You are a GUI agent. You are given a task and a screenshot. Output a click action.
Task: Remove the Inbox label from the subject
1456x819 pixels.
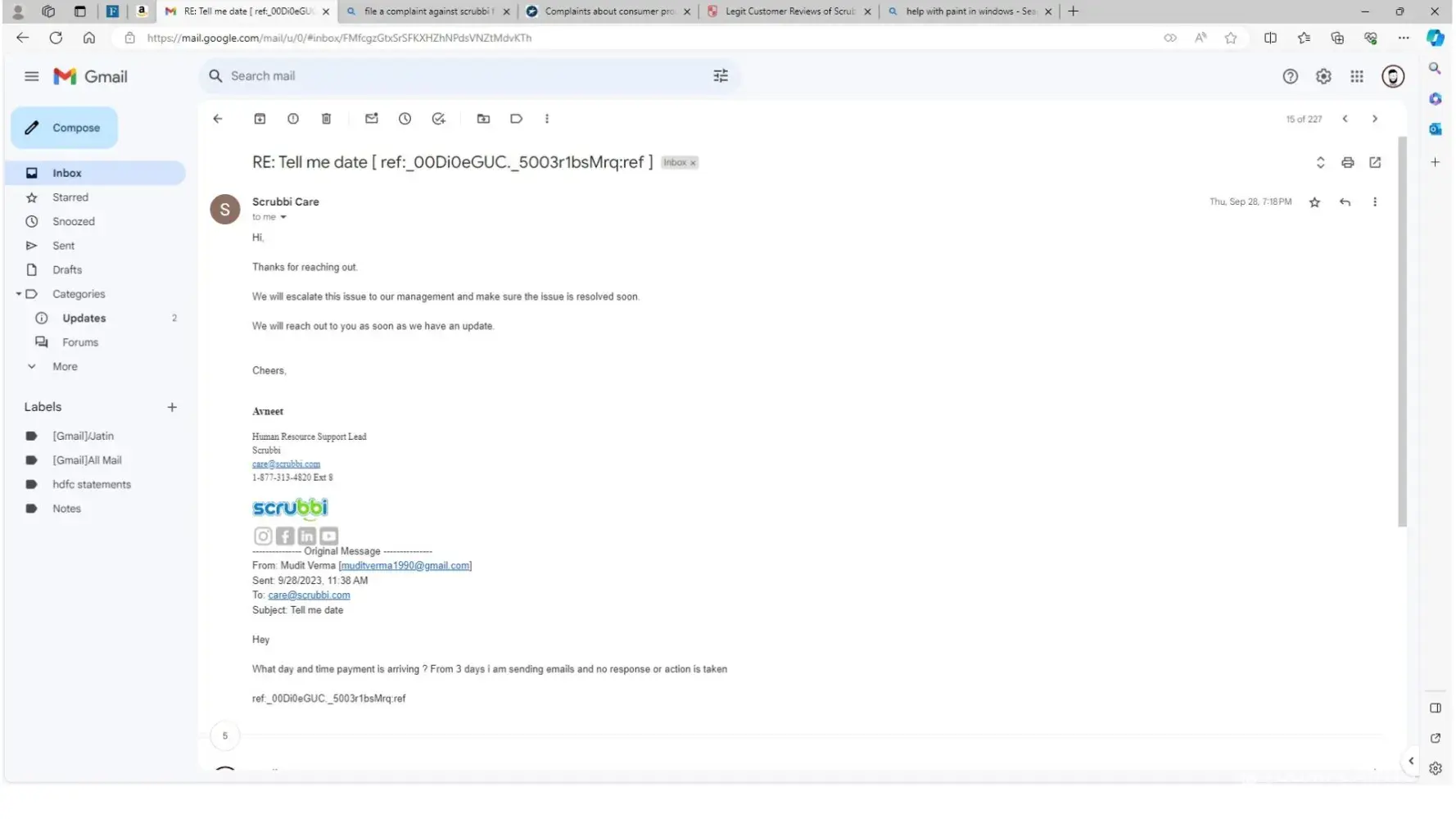pyautogui.click(x=693, y=163)
